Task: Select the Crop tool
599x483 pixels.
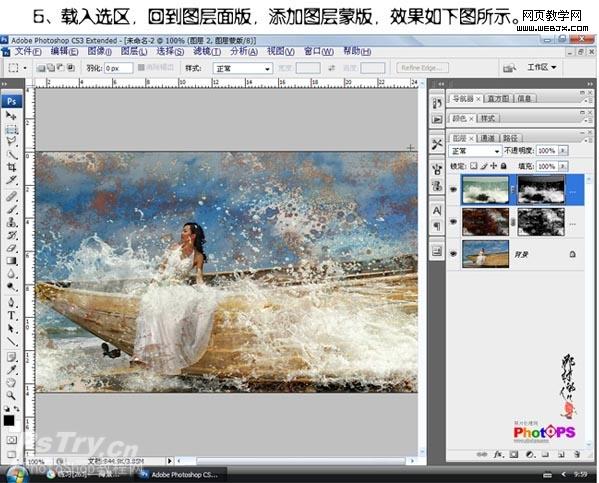Action: 11,167
